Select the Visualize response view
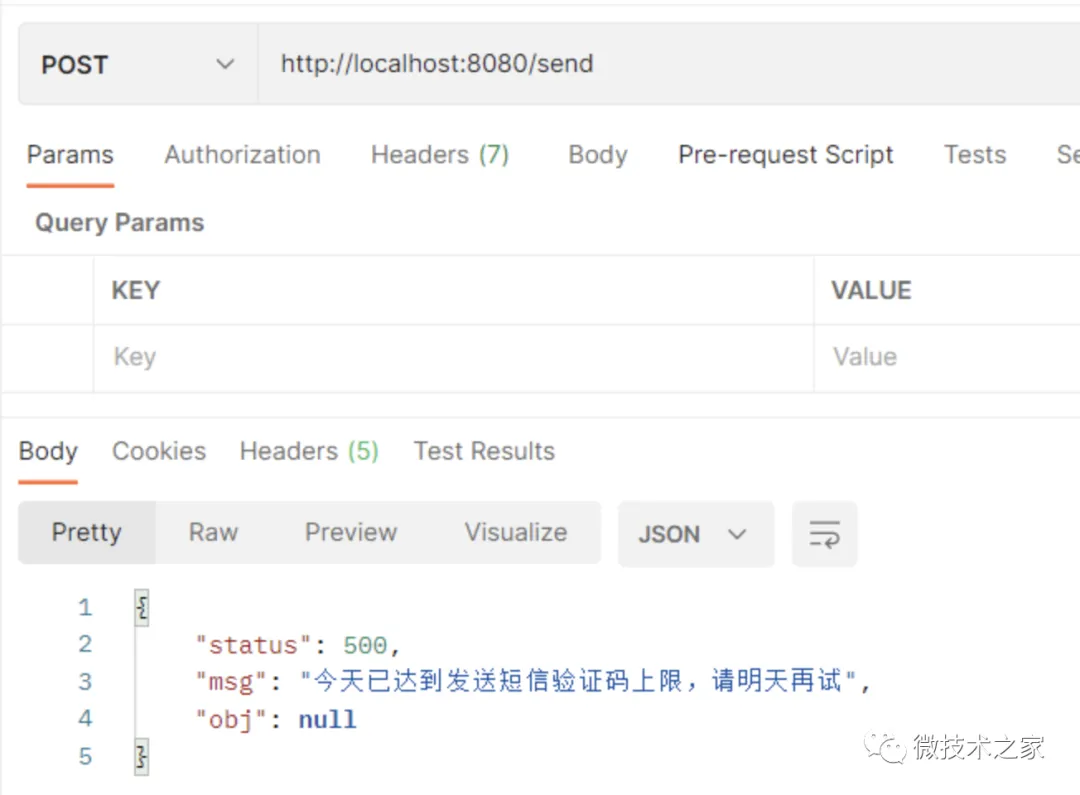Image resolution: width=1080 pixels, height=795 pixels. pyautogui.click(x=515, y=533)
